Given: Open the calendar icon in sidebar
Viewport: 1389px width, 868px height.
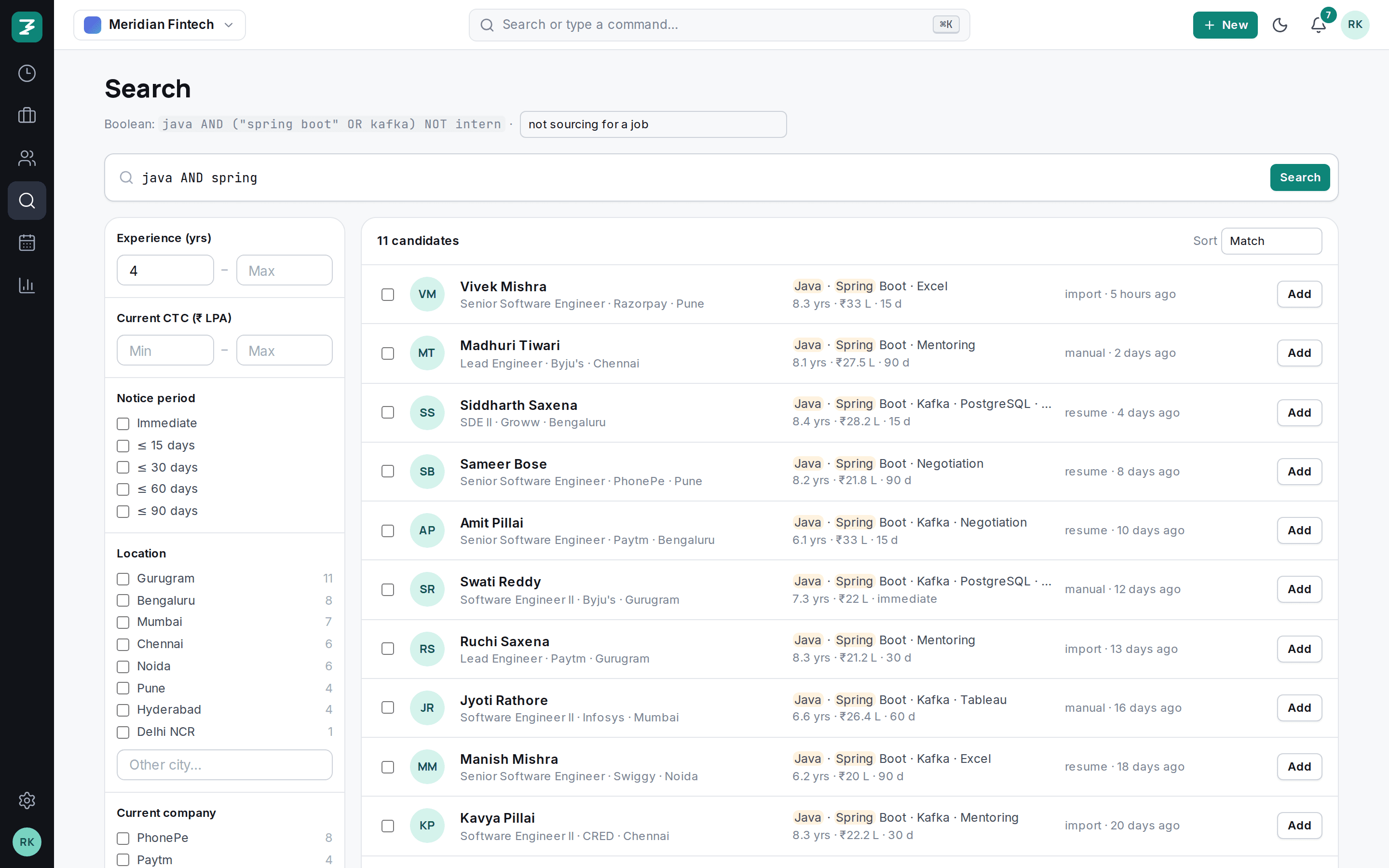Looking at the screenshot, I should click(27, 243).
